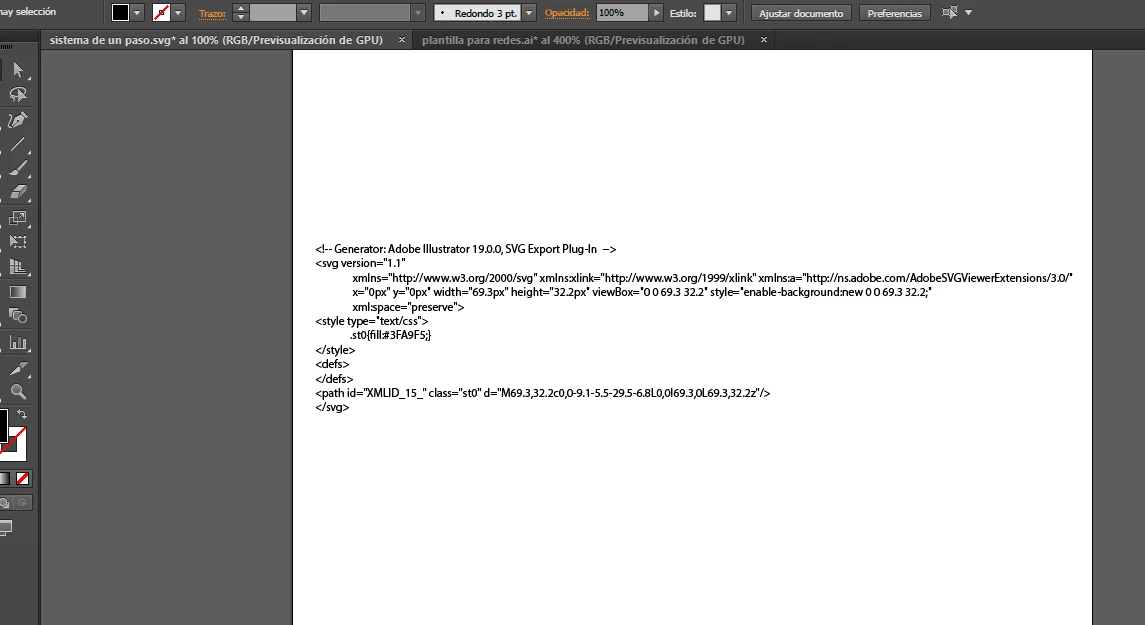The height and width of the screenshot is (625, 1145).
Task: Click the '</defs>' text line
Action: [334, 379]
